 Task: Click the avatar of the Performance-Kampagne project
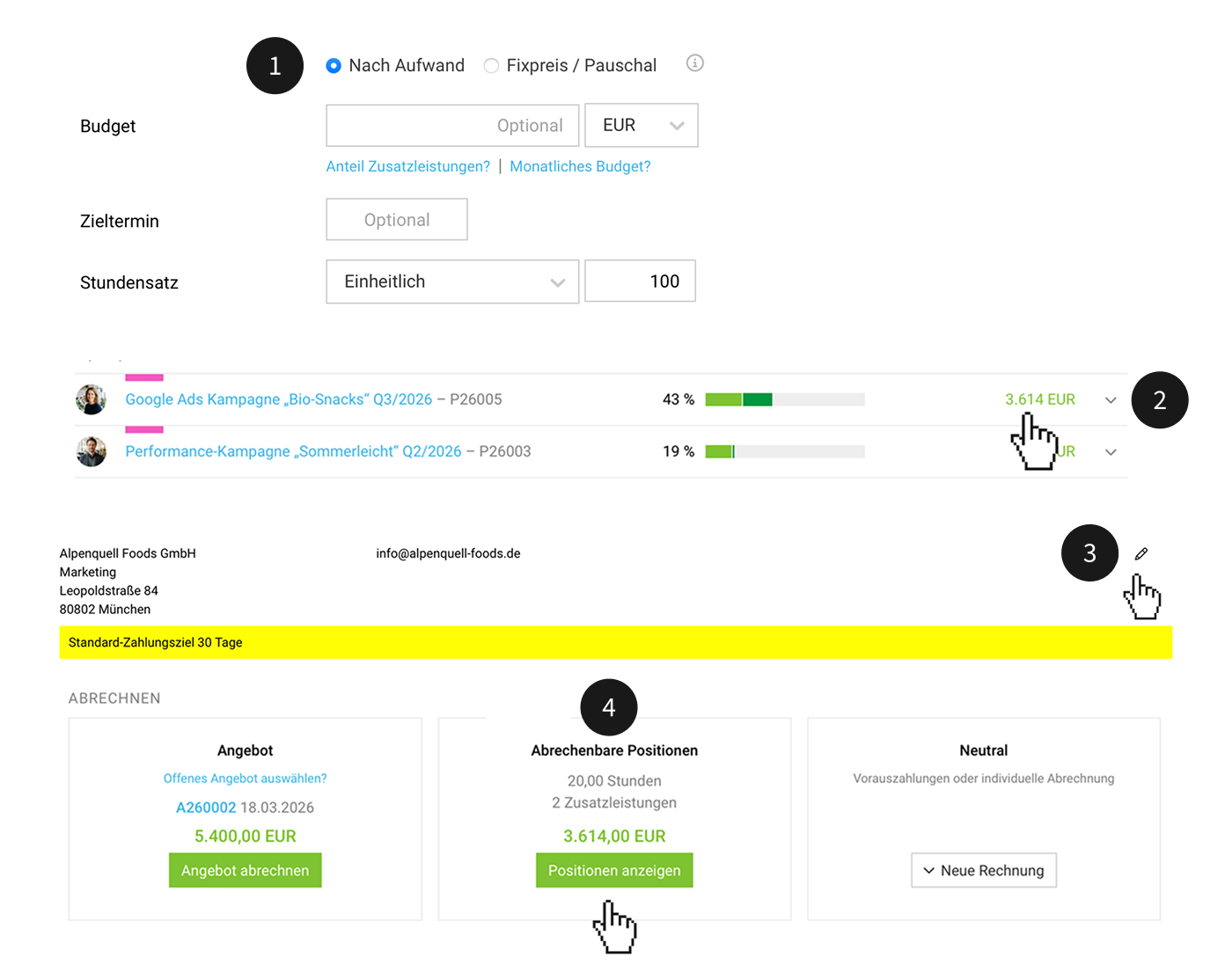coord(91,451)
